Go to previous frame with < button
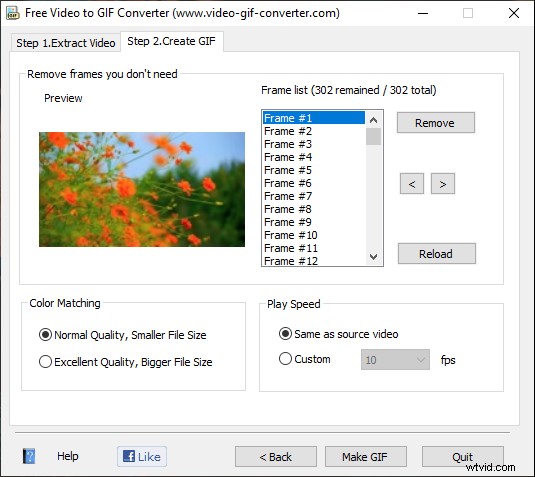The height and width of the screenshot is (477, 535). 412,184
